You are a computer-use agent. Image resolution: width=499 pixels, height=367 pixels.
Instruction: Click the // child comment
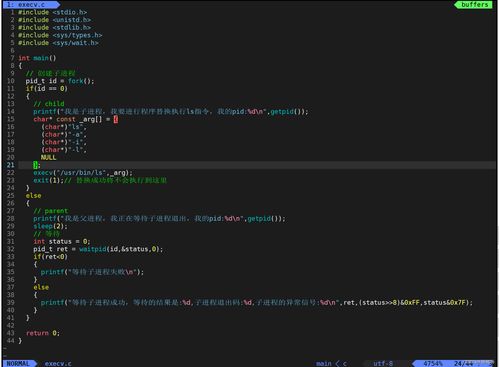49,104
